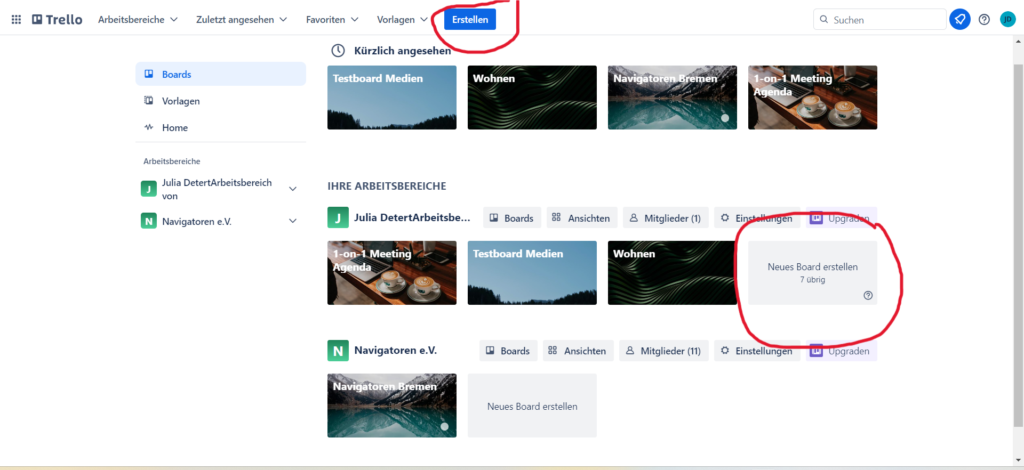The height and width of the screenshot is (470, 1024).
Task: Open Ansichten for Julia Detert workspace
Action: (581, 218)
